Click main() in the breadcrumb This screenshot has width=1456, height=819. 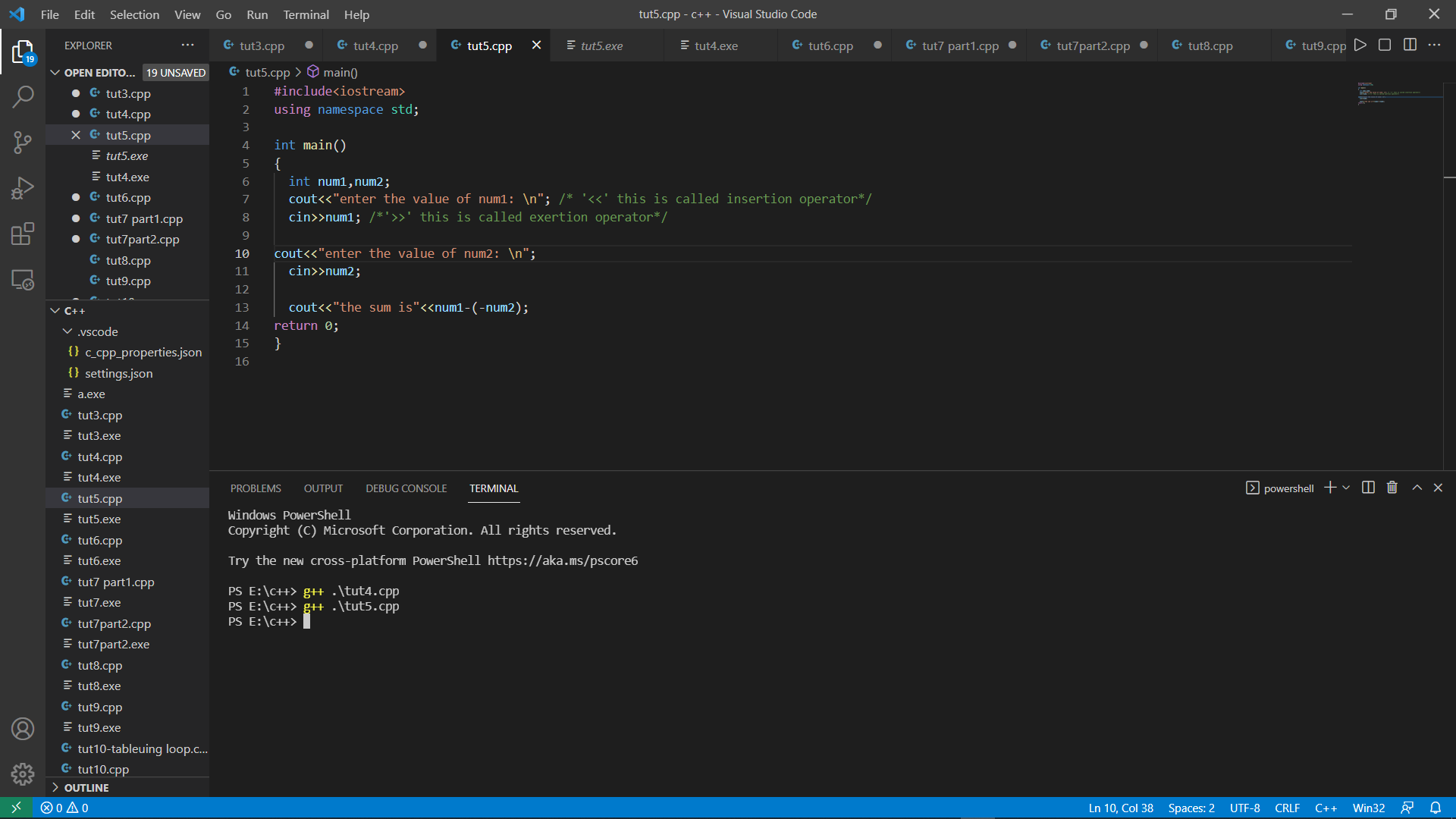pos(340,72)
